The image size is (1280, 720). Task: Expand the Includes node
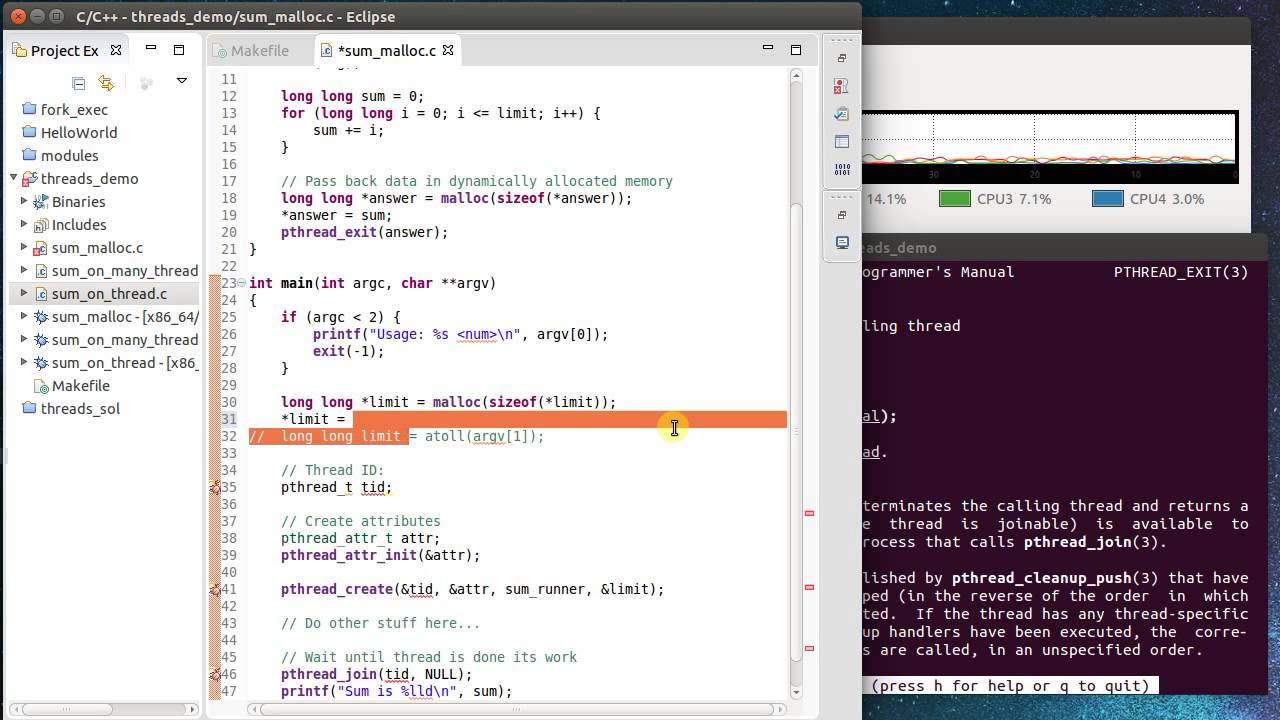[x=25, y=224]
